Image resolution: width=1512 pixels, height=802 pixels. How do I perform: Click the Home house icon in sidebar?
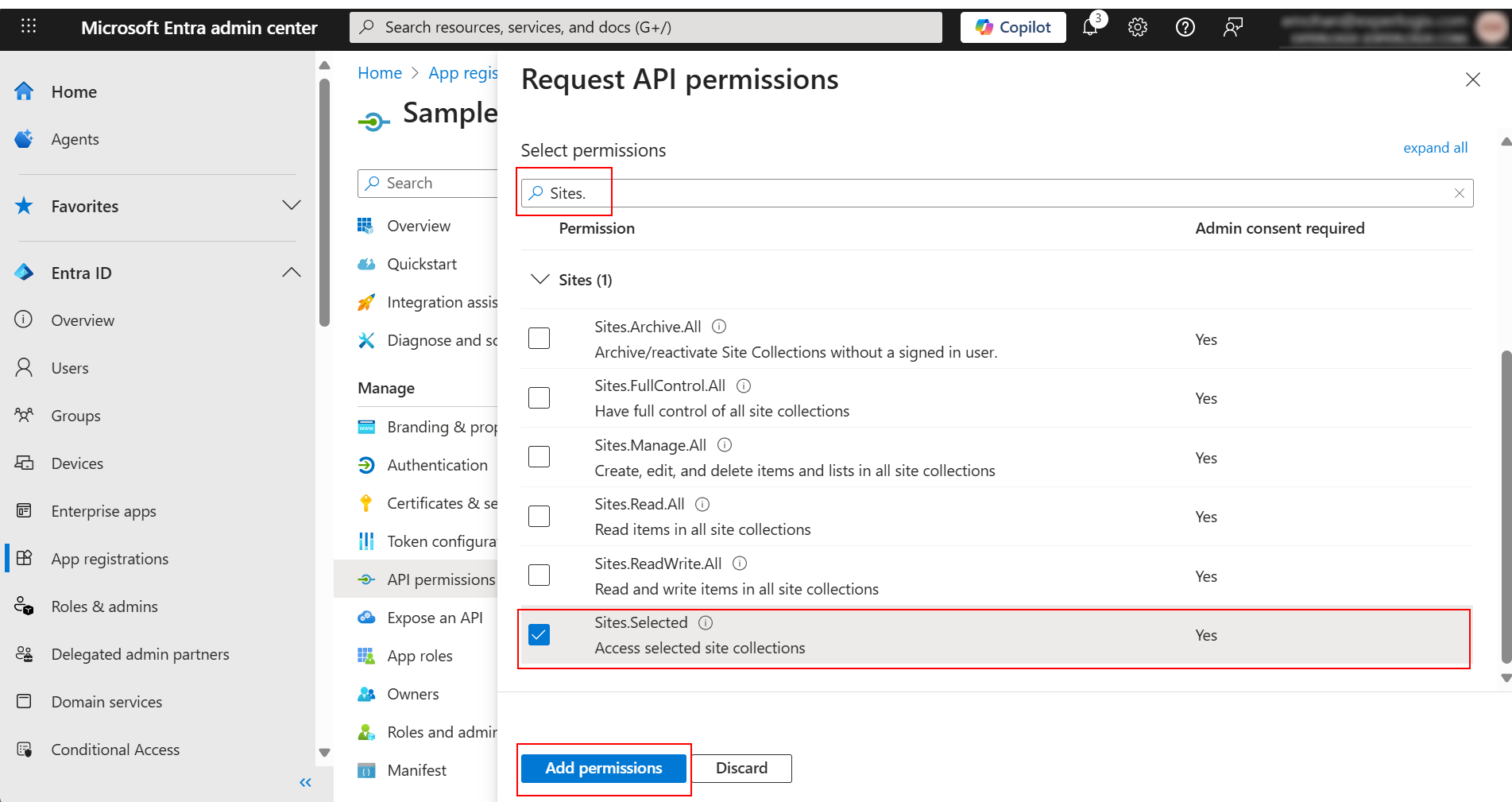coord(24,91)
